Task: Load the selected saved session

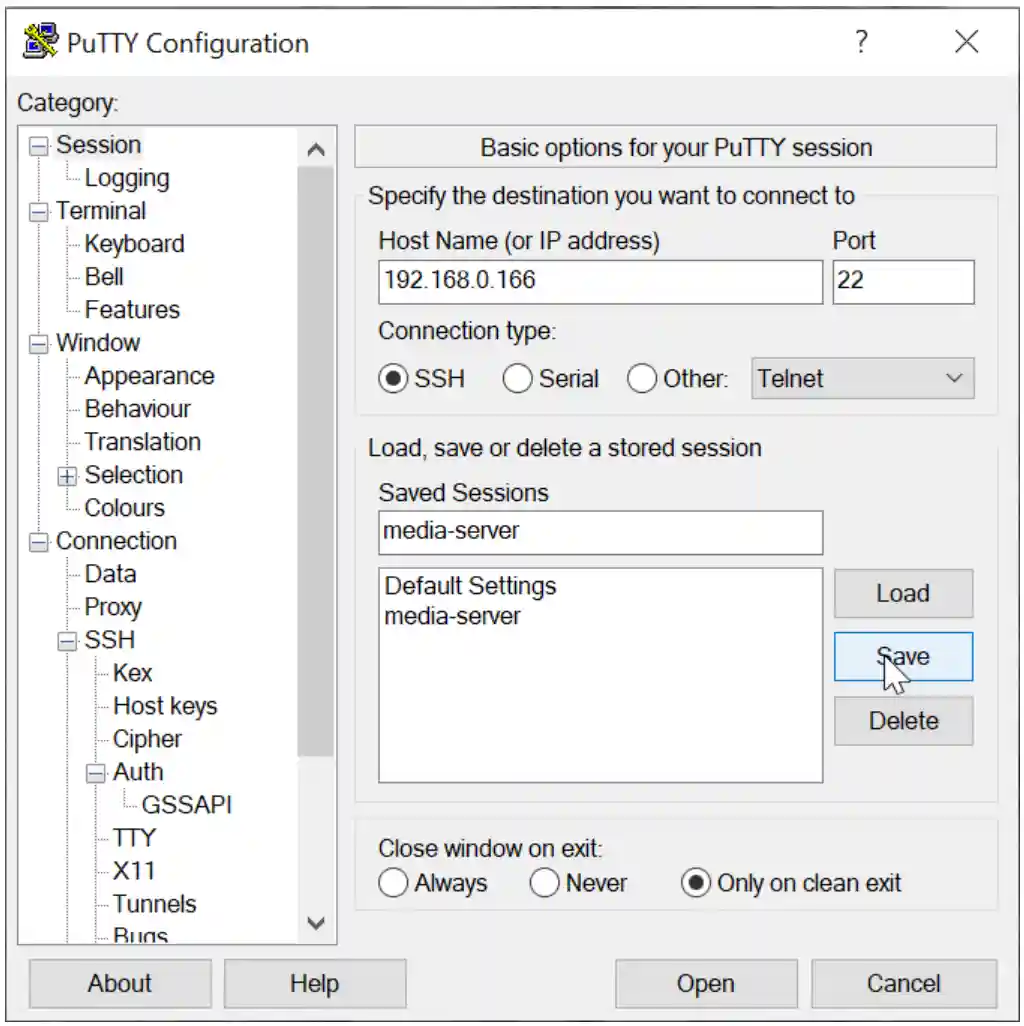Action: [902, 593]
